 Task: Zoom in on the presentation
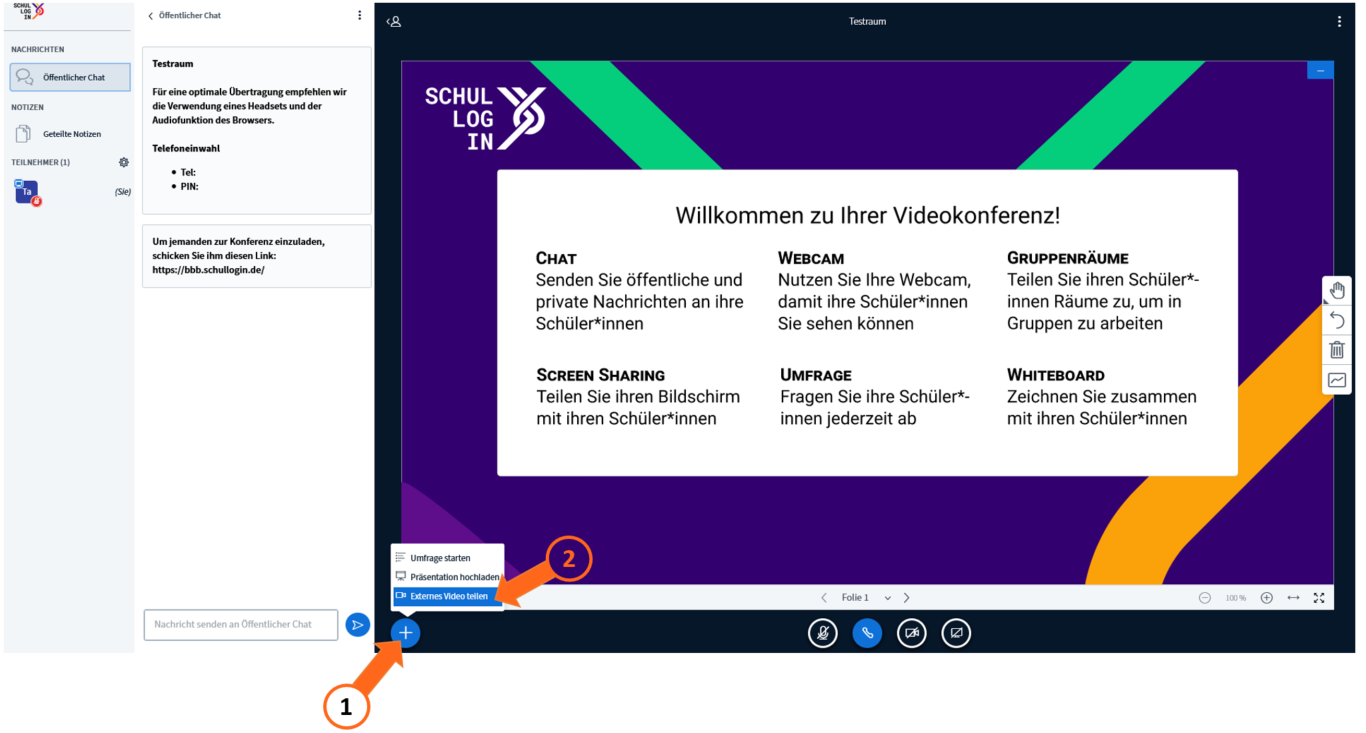click(1266, 598)
